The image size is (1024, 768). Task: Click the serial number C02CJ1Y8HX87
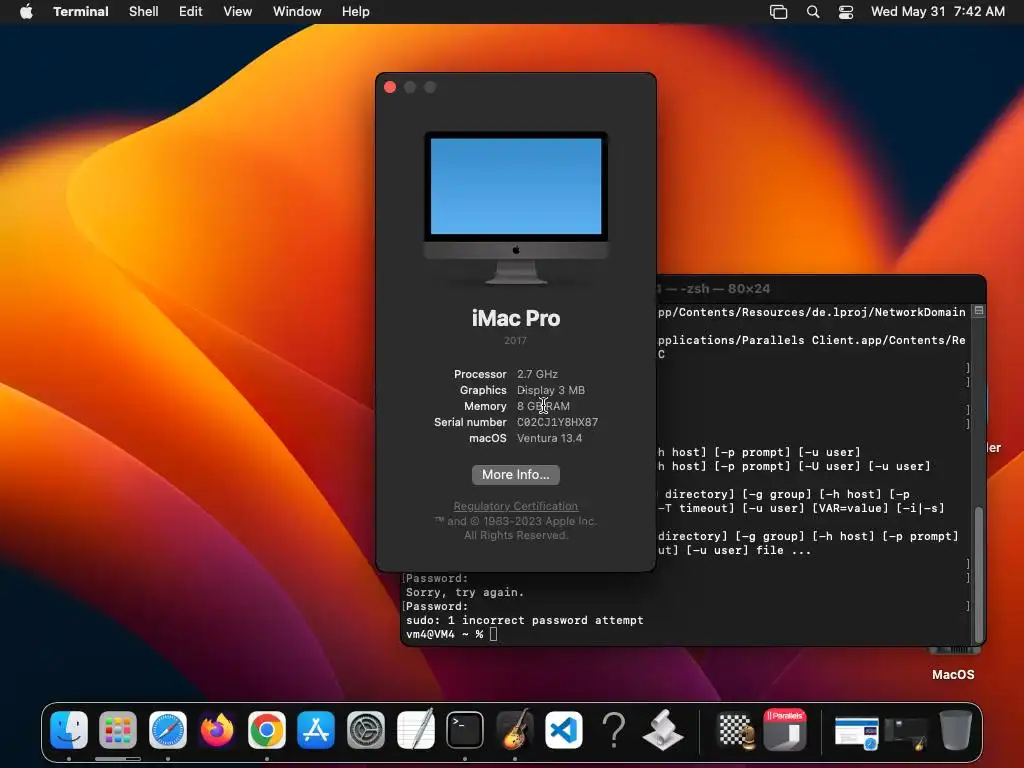coord(557,422)
